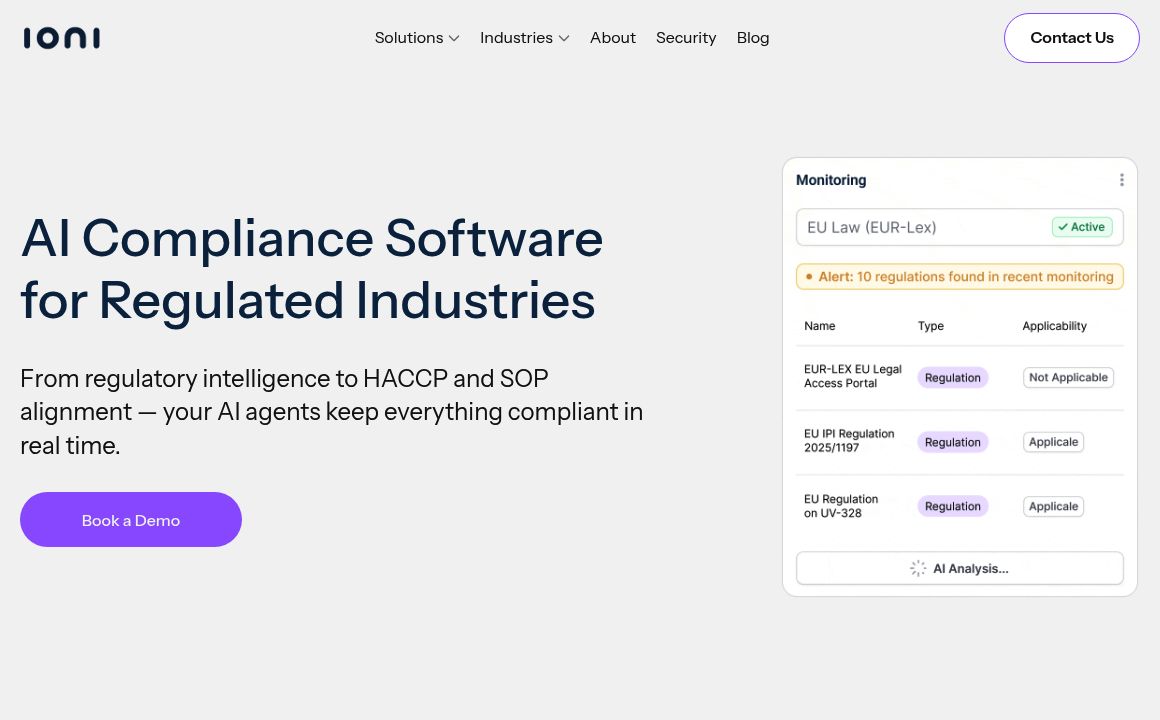Select the EU Regulation on UV-328 entry
The image size is (1160, 720).
click(841, 506)
